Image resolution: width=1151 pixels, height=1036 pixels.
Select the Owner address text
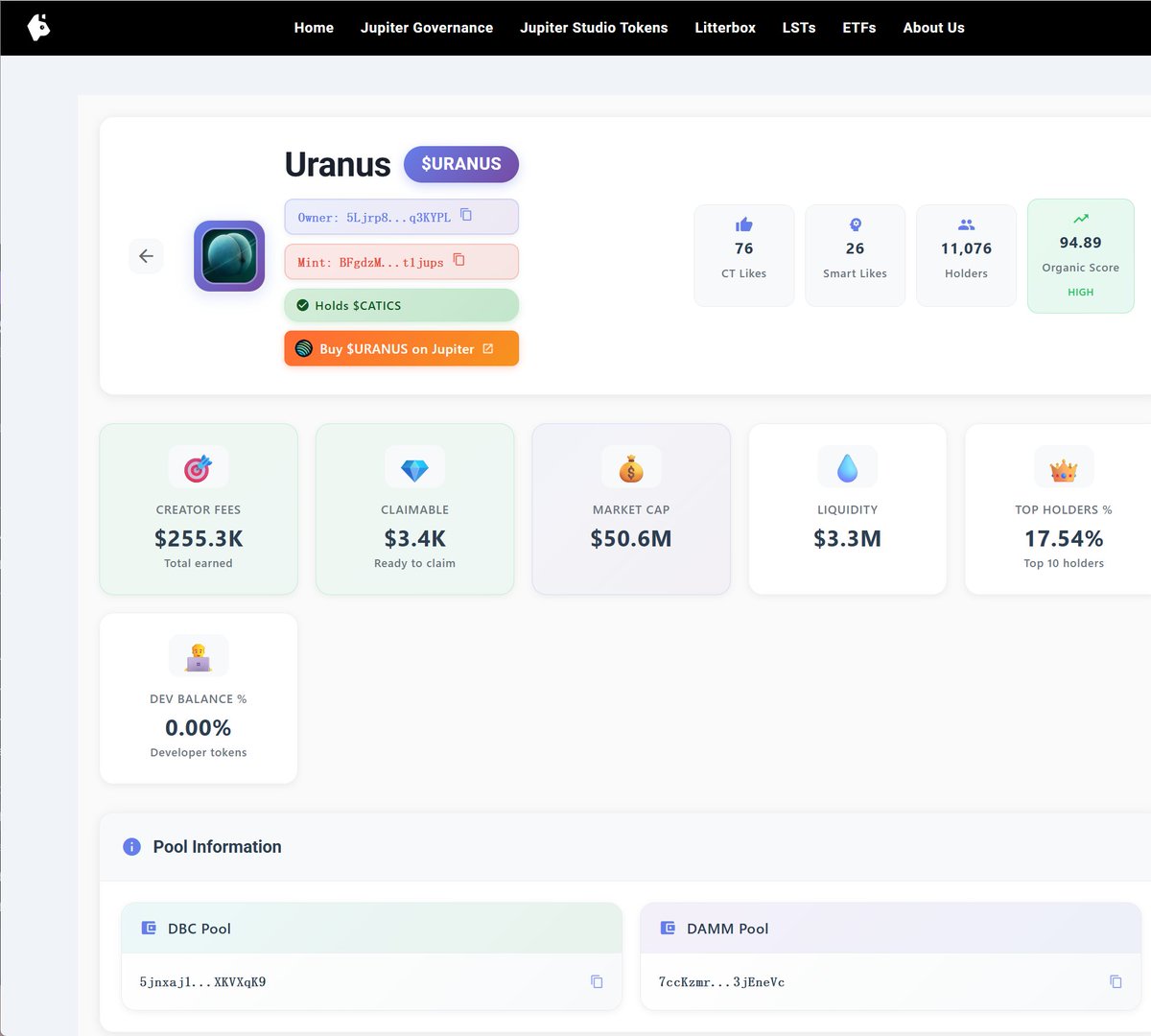tap(374, 218)
